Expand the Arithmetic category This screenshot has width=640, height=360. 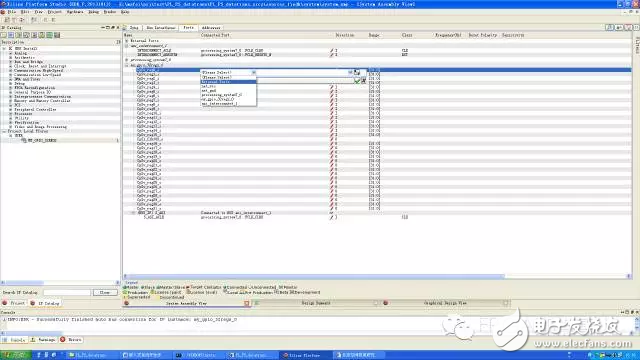tap(11, 58)
